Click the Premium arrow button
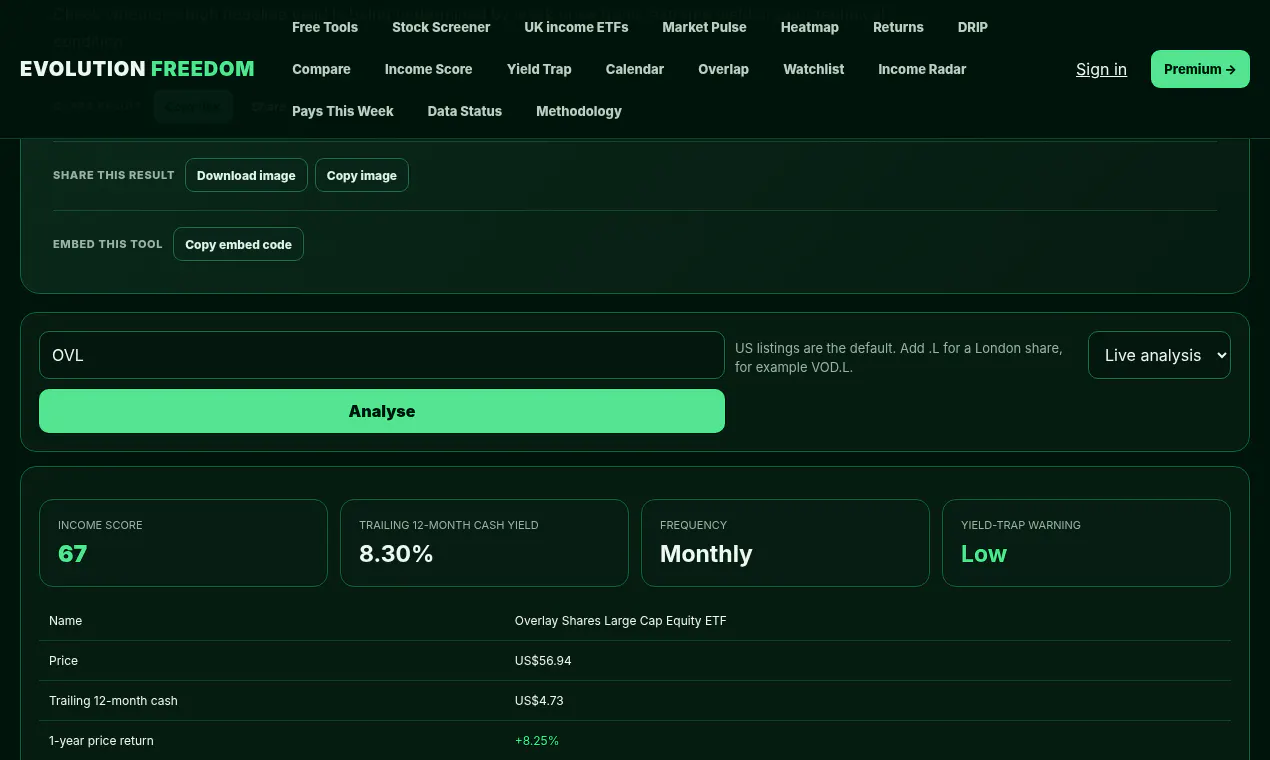This screenshot has height=760, width=1270. pyautogui.click(x=1200, y=69)
